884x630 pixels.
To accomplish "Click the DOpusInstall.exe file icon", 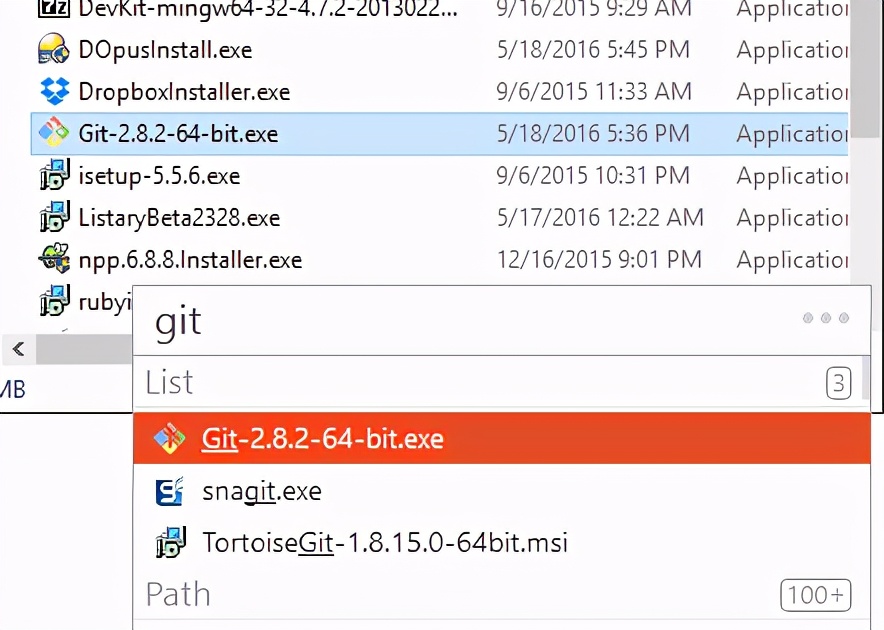I will pyautogui.click(x=52, y=49).
